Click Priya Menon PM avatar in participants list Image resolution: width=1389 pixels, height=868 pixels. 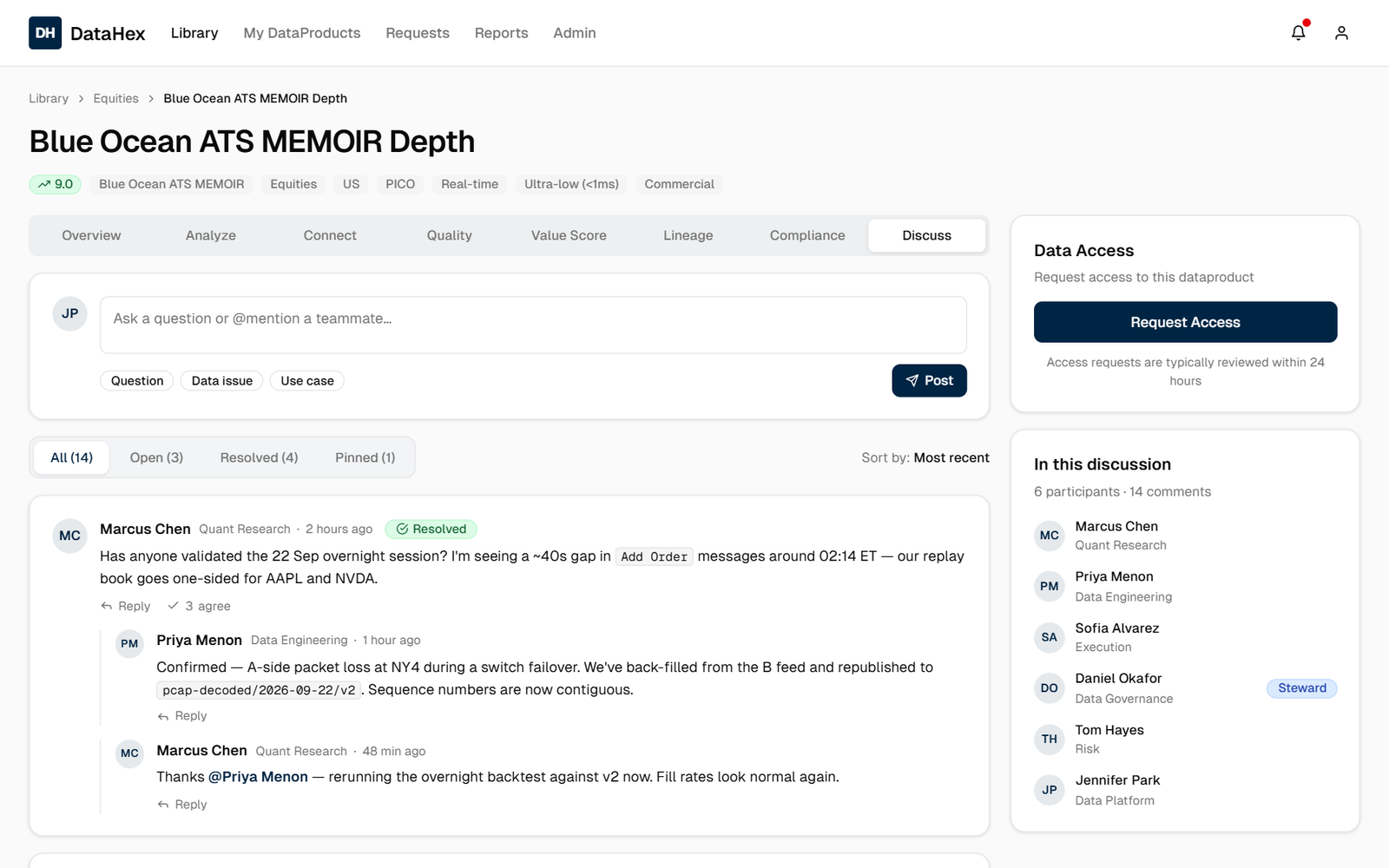1050,586
